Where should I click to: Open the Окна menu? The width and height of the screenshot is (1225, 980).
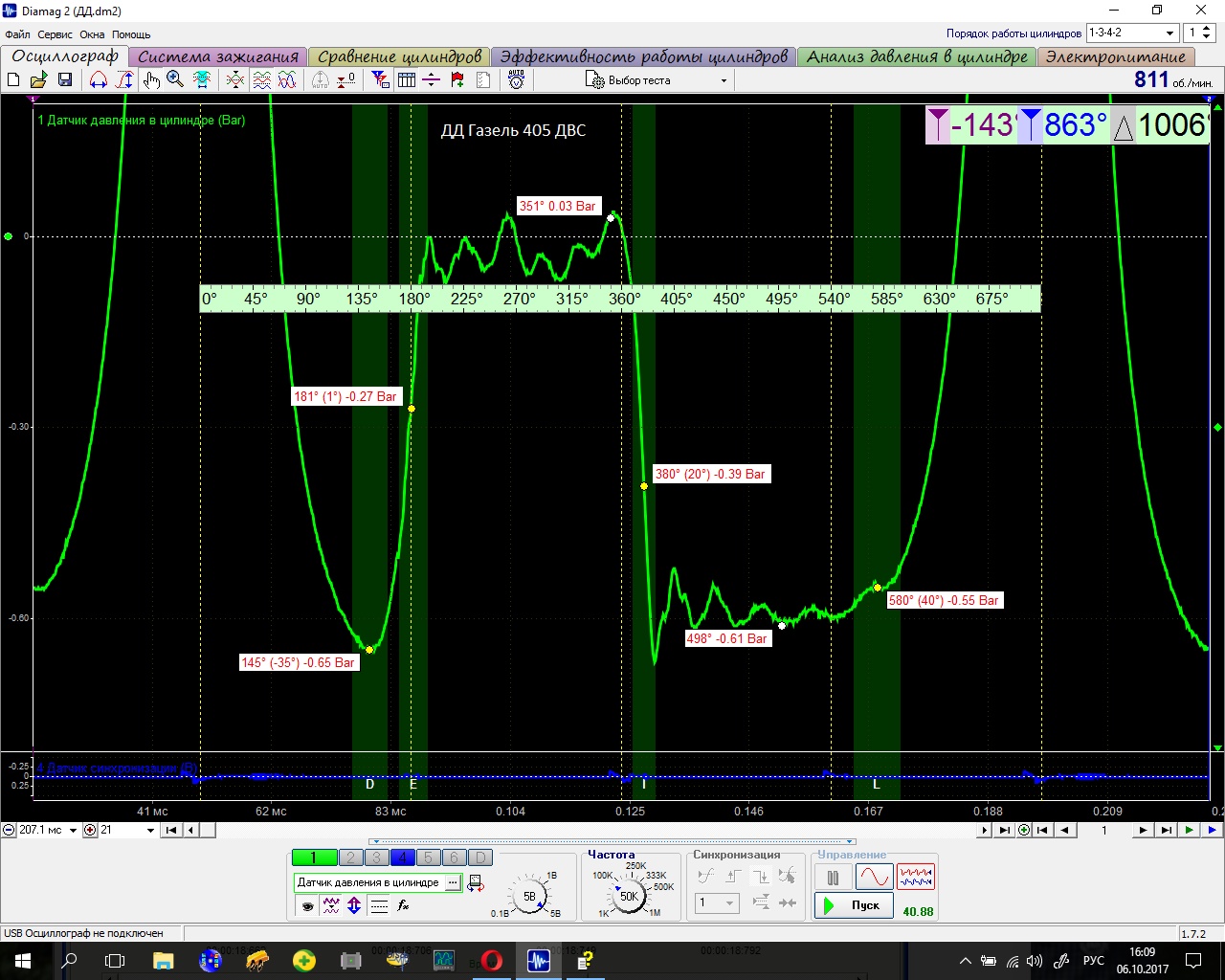pos(92,34)
